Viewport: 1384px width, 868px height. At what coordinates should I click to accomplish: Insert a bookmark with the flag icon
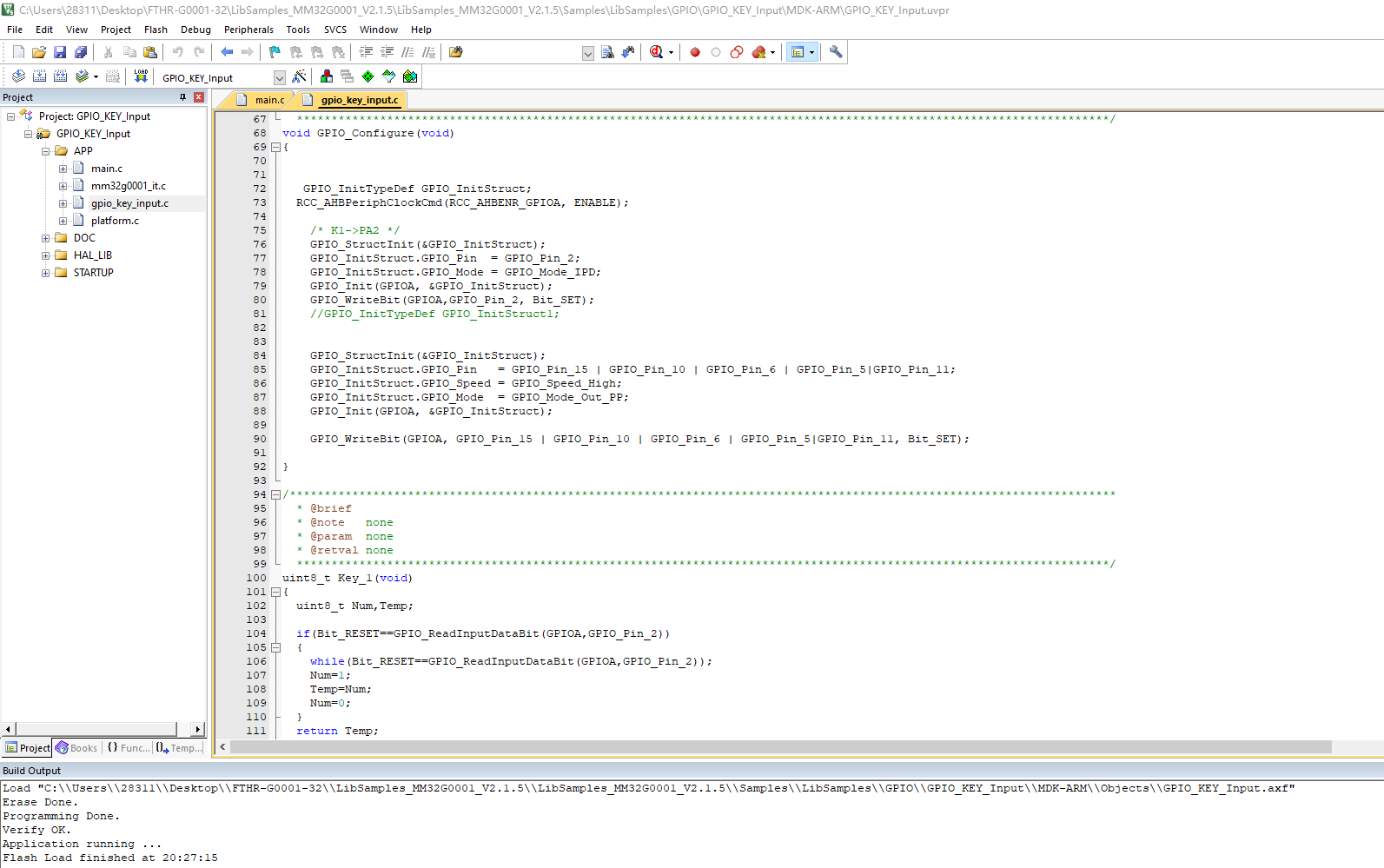[275, 52]
